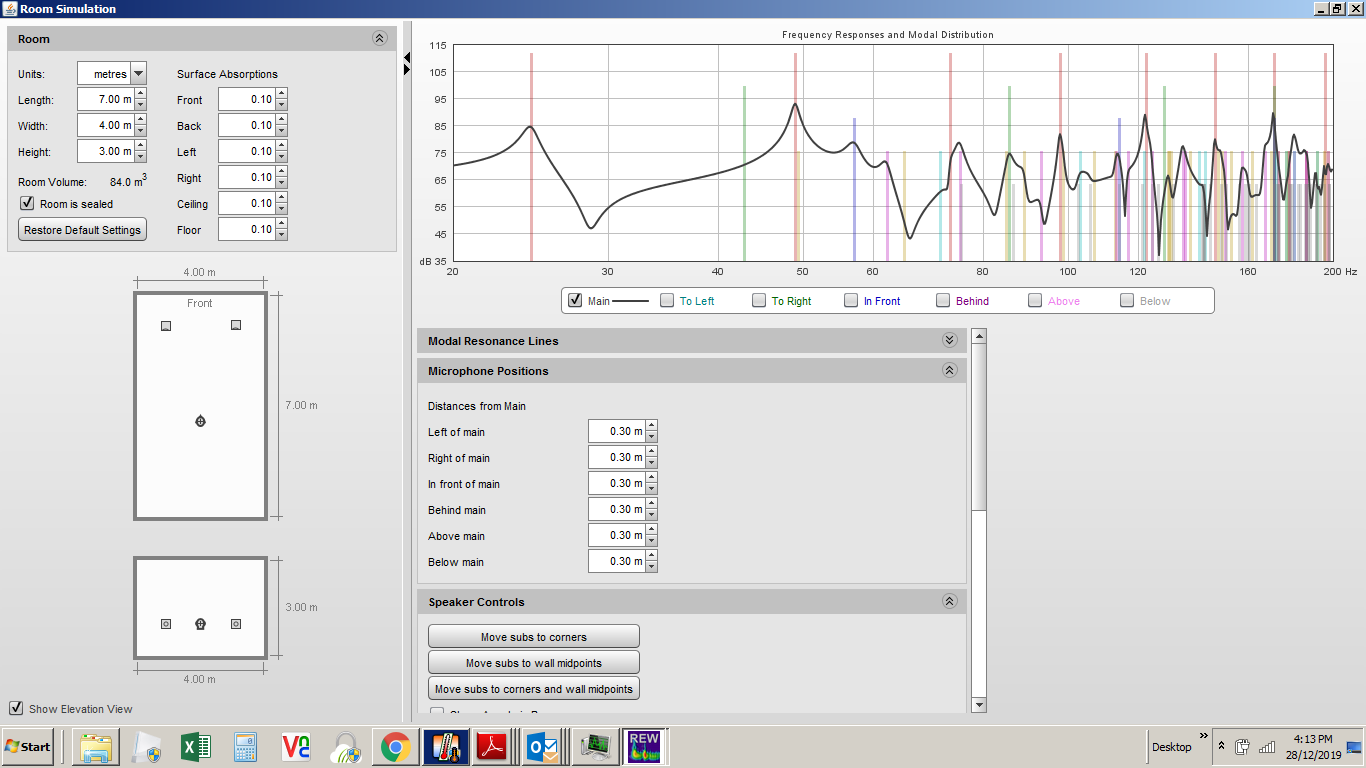Screen dimensions: 1366x768
Task: Increase Left of main distance spinner
Action: point(652,426)
